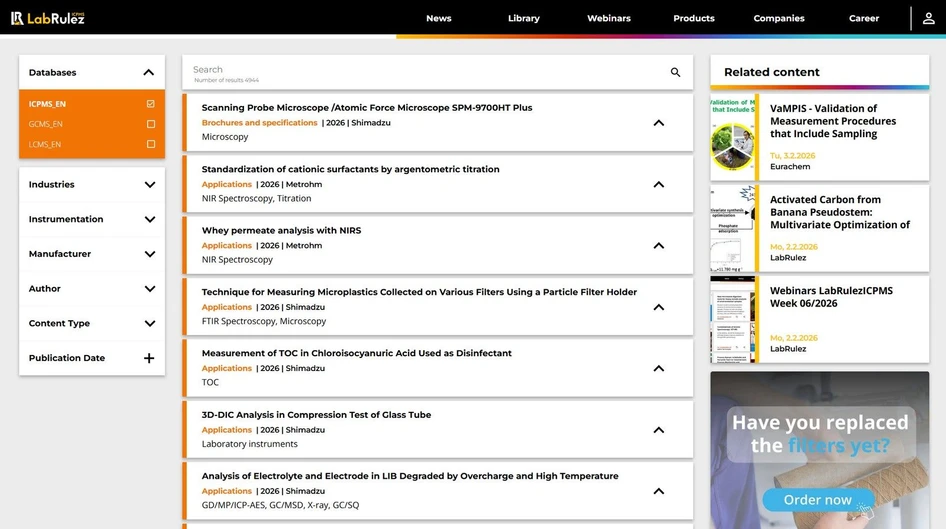The width and height of the screenshot is (946, 529).
Task: Click Brochures and specifications category label
Action: [x=259, y=122]
